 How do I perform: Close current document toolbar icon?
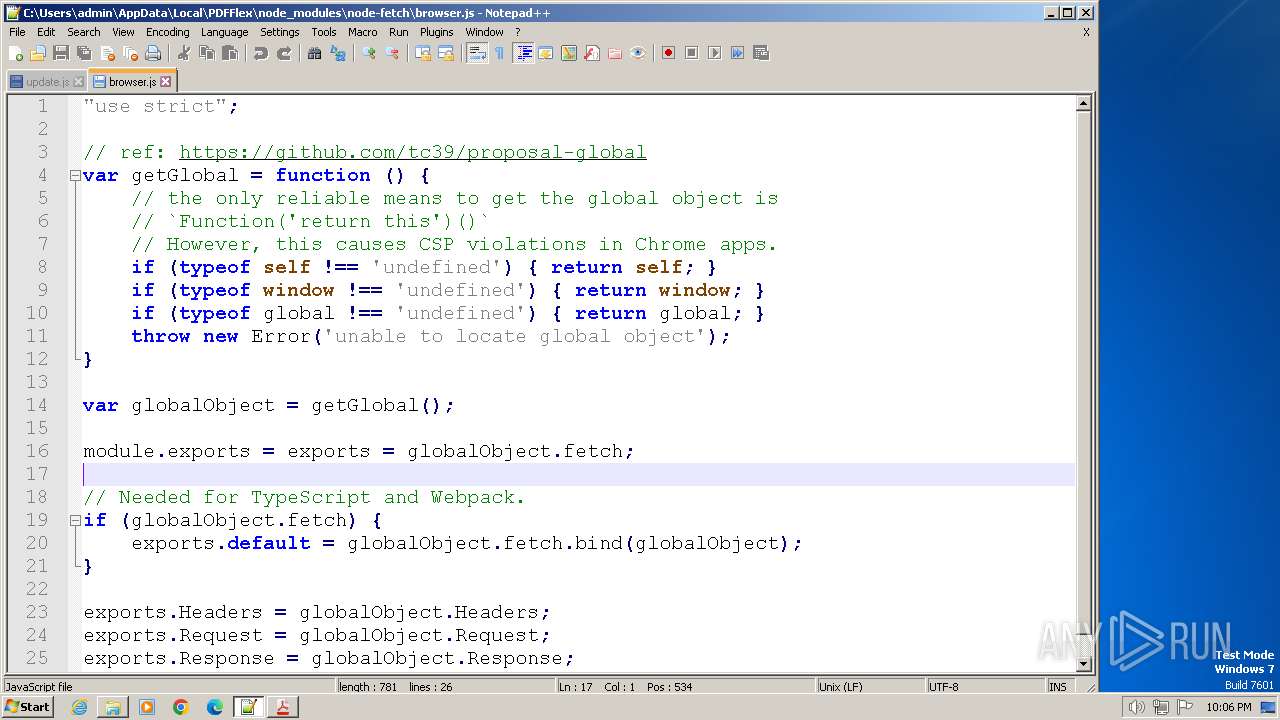pyautogui.click(x=107, y=53)
